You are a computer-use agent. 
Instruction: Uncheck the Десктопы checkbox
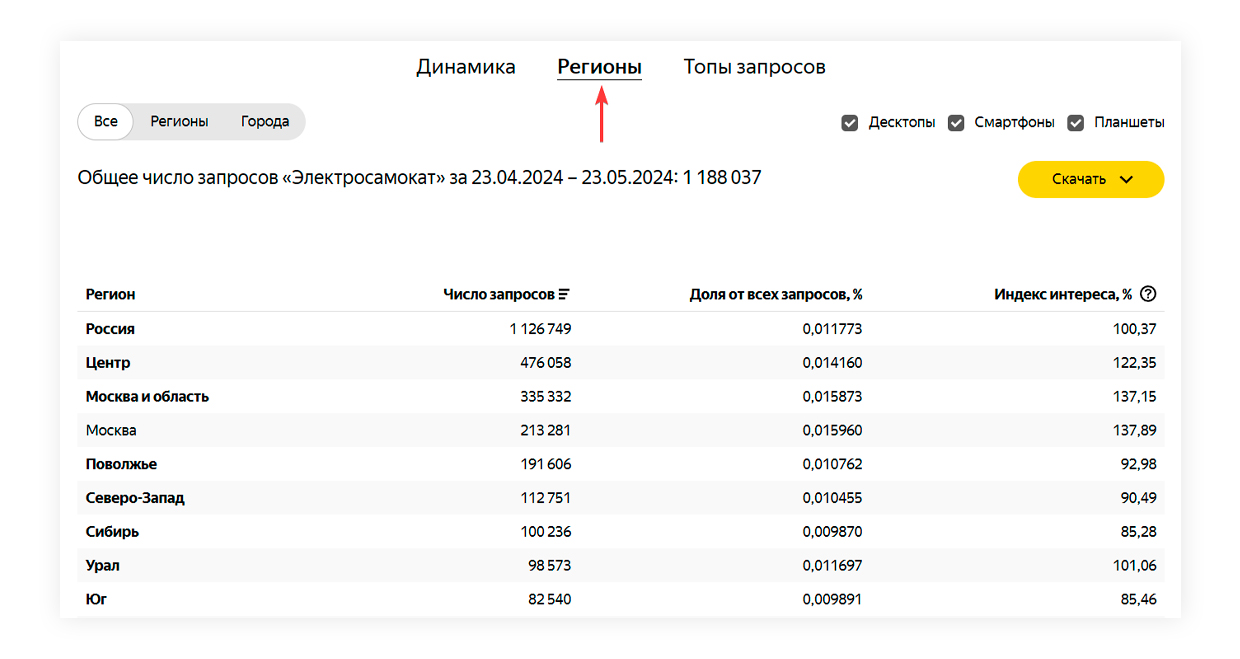point(850,123)
